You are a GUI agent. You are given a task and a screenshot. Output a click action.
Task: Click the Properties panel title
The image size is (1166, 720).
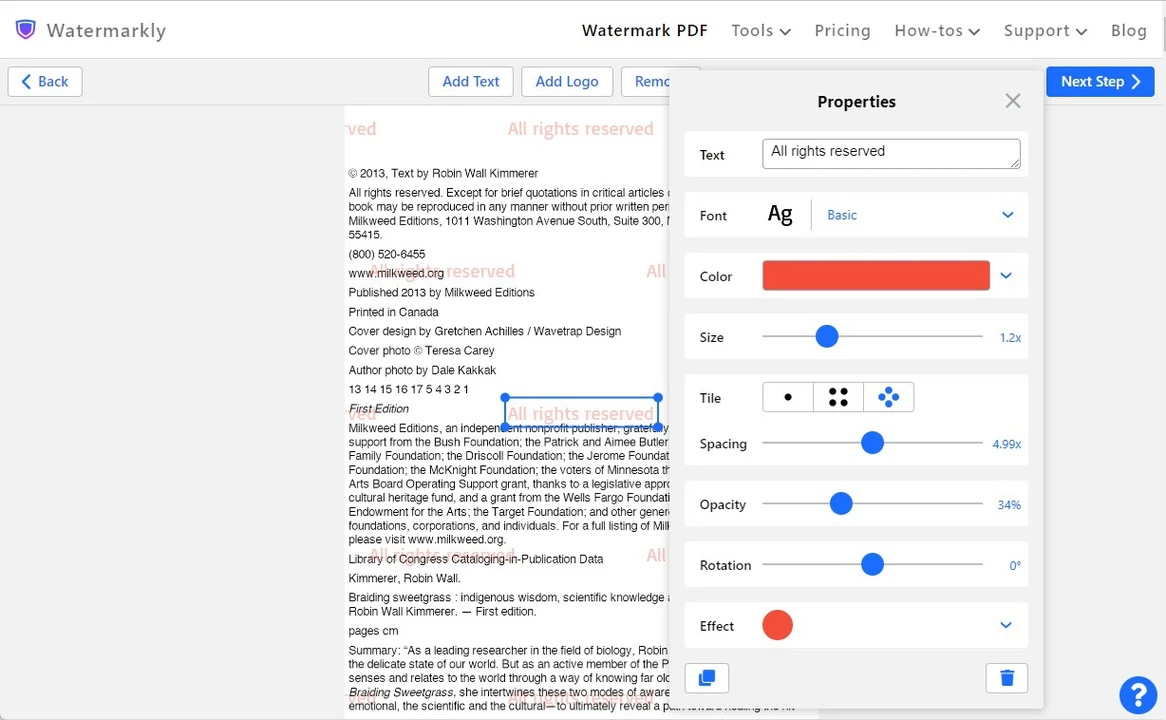pos(857,102)
